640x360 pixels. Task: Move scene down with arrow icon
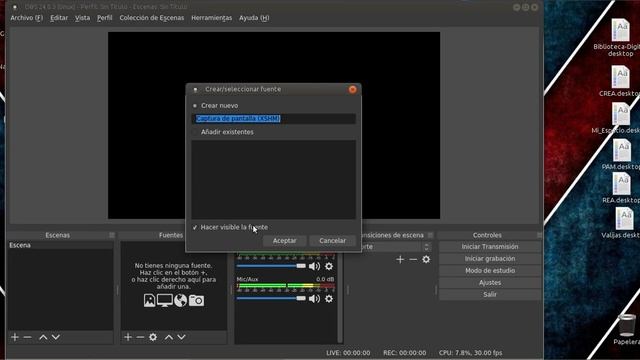[x=56, y=337]
